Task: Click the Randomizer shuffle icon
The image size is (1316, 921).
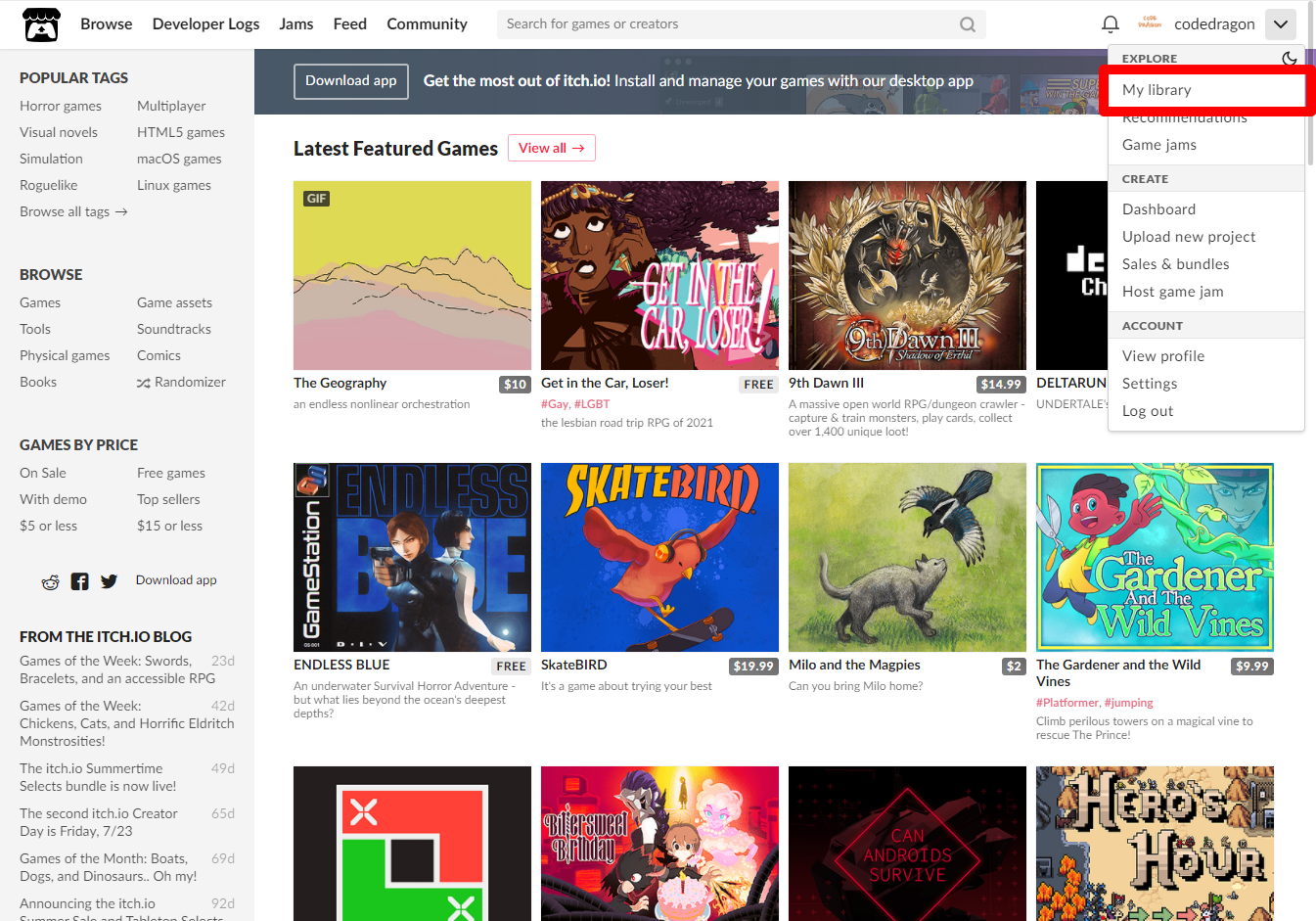Action: [x=143, y=383]
